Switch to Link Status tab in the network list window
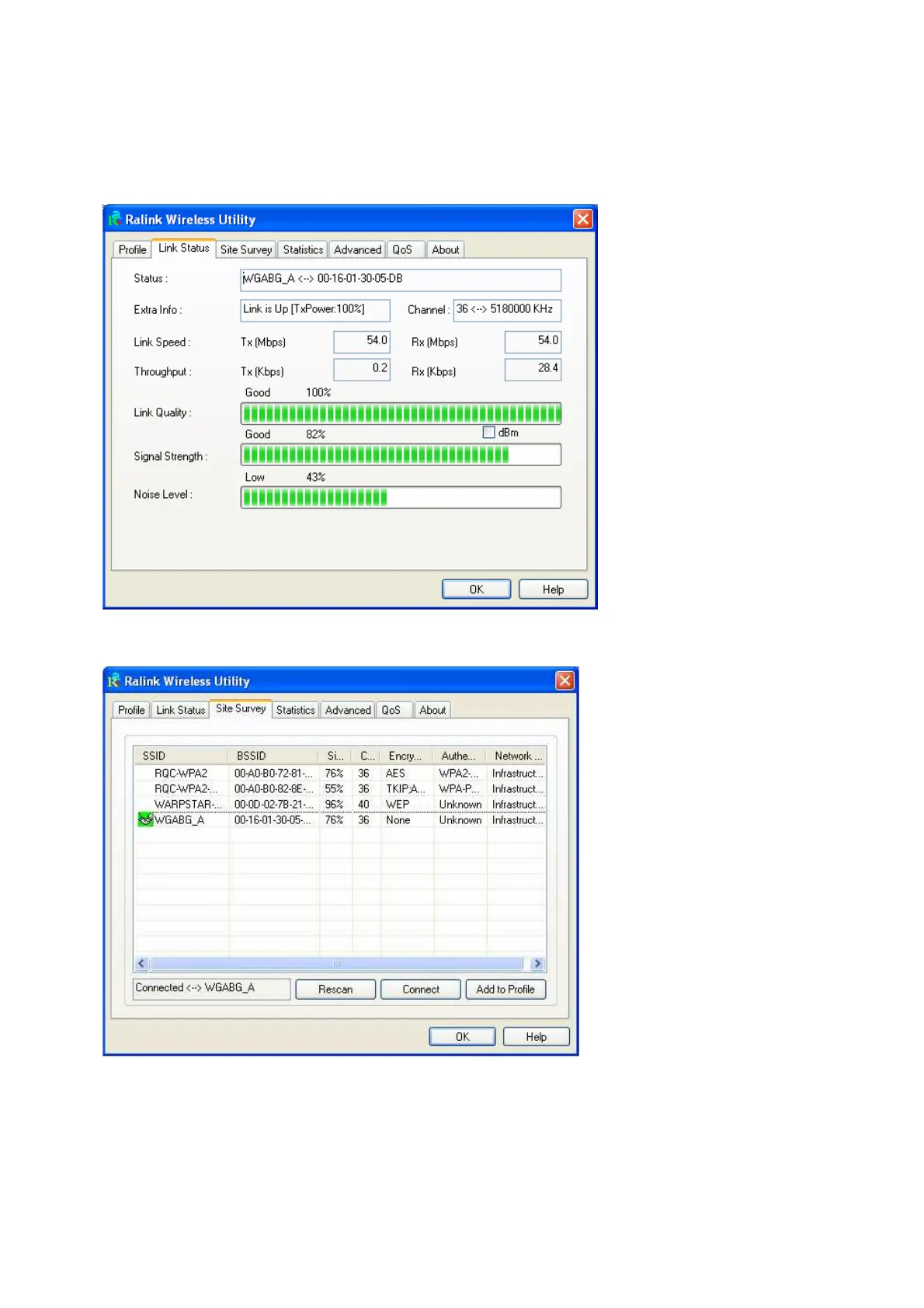 tap(180, 710)
